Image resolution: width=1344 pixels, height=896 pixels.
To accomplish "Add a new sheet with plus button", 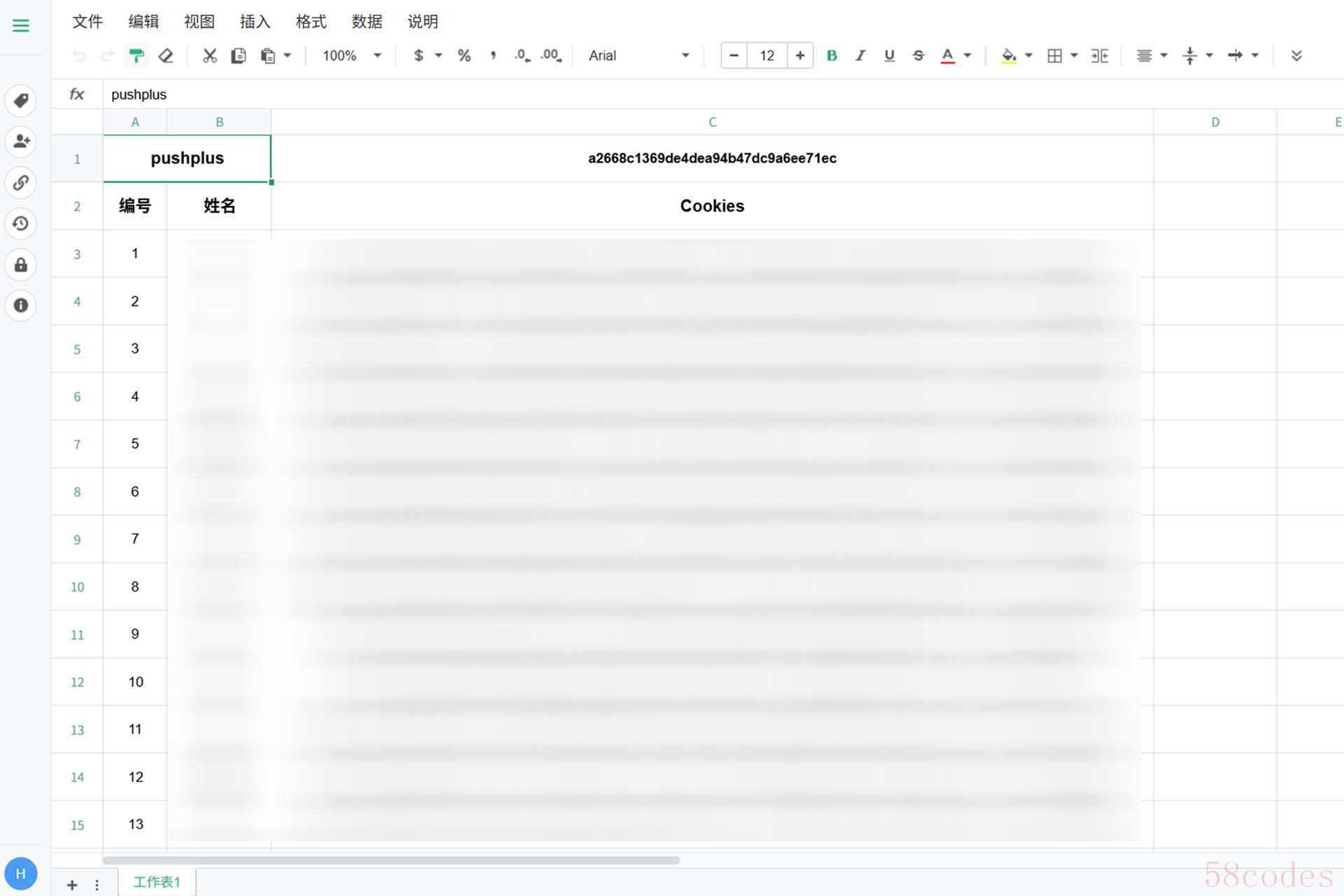I will 72,885.
